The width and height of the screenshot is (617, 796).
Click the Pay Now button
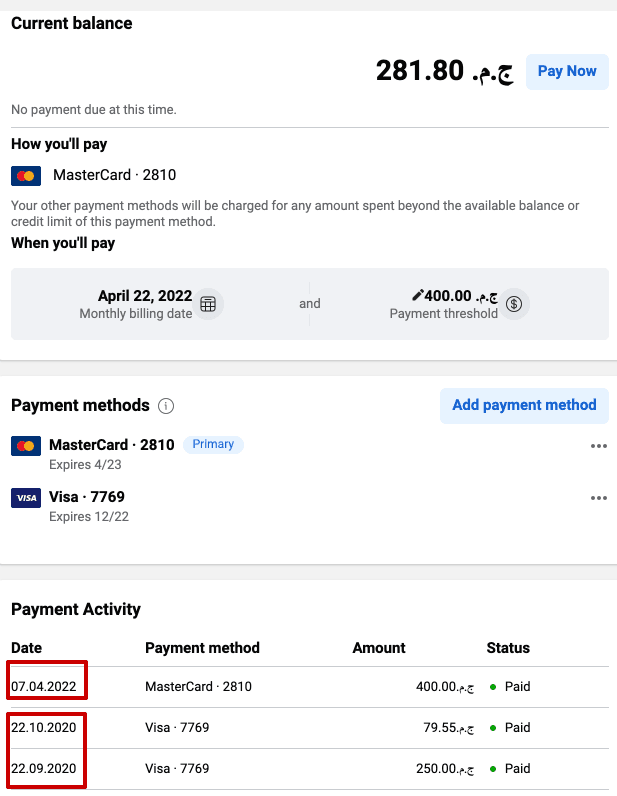pyautogui.click(x=567, y=72)
